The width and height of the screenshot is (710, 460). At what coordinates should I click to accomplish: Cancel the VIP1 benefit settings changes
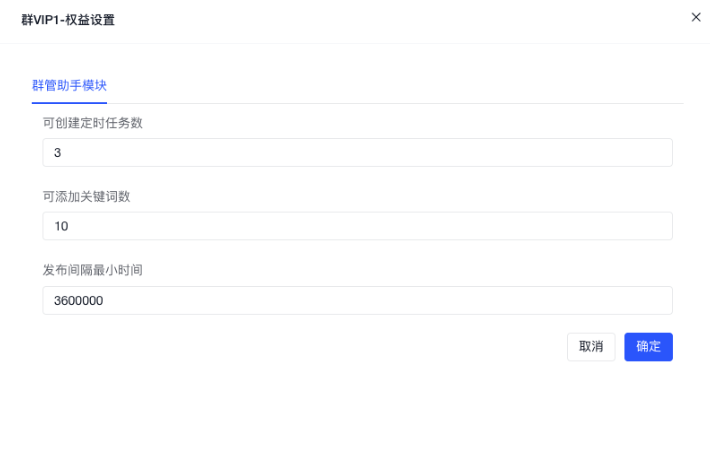pyautogui.click(x=591, y=347)
